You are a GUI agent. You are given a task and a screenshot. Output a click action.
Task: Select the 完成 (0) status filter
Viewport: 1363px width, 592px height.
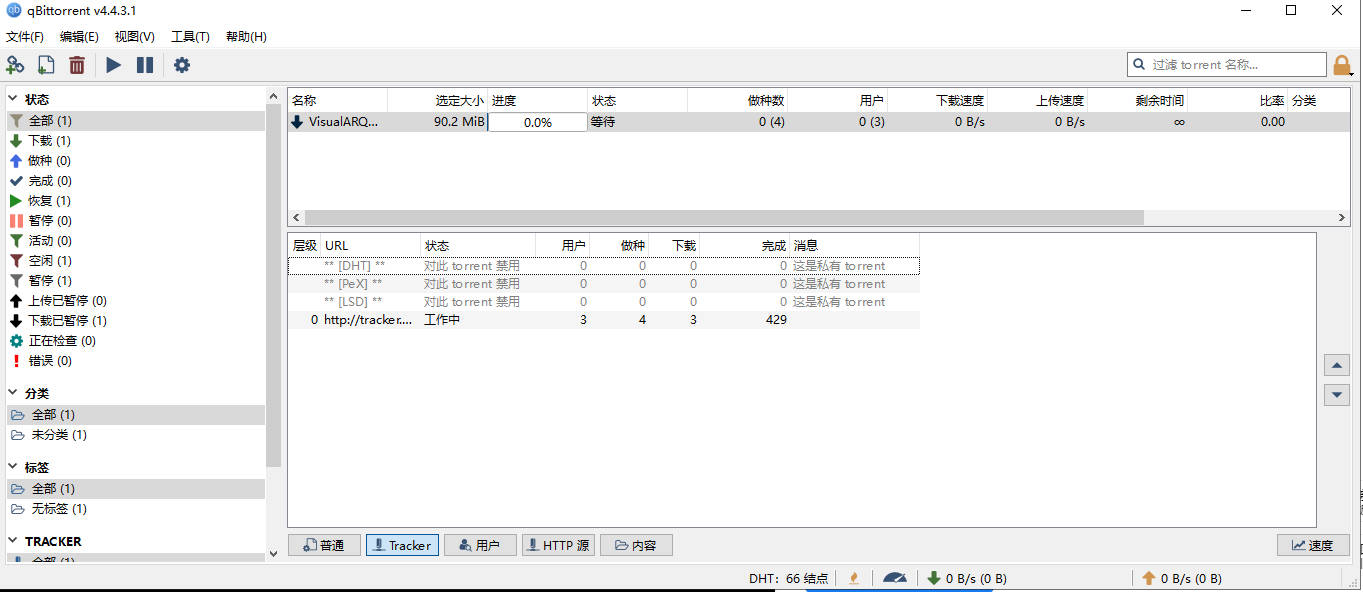(x=136, y=181)
